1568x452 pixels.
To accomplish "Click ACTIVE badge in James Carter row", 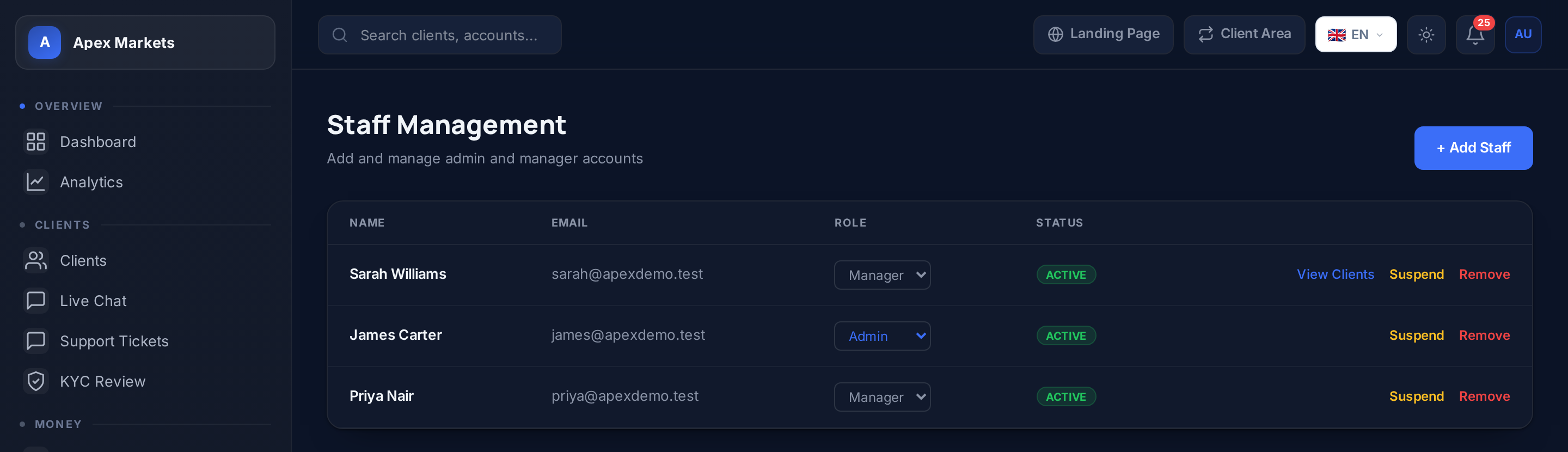I will 1066,335.
